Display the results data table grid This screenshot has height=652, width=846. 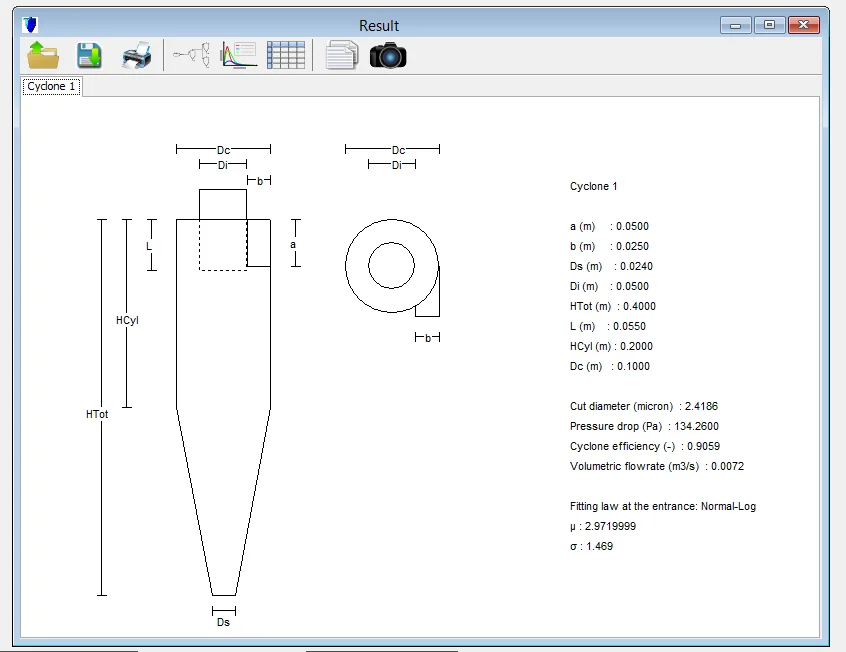tap(285, 55)
